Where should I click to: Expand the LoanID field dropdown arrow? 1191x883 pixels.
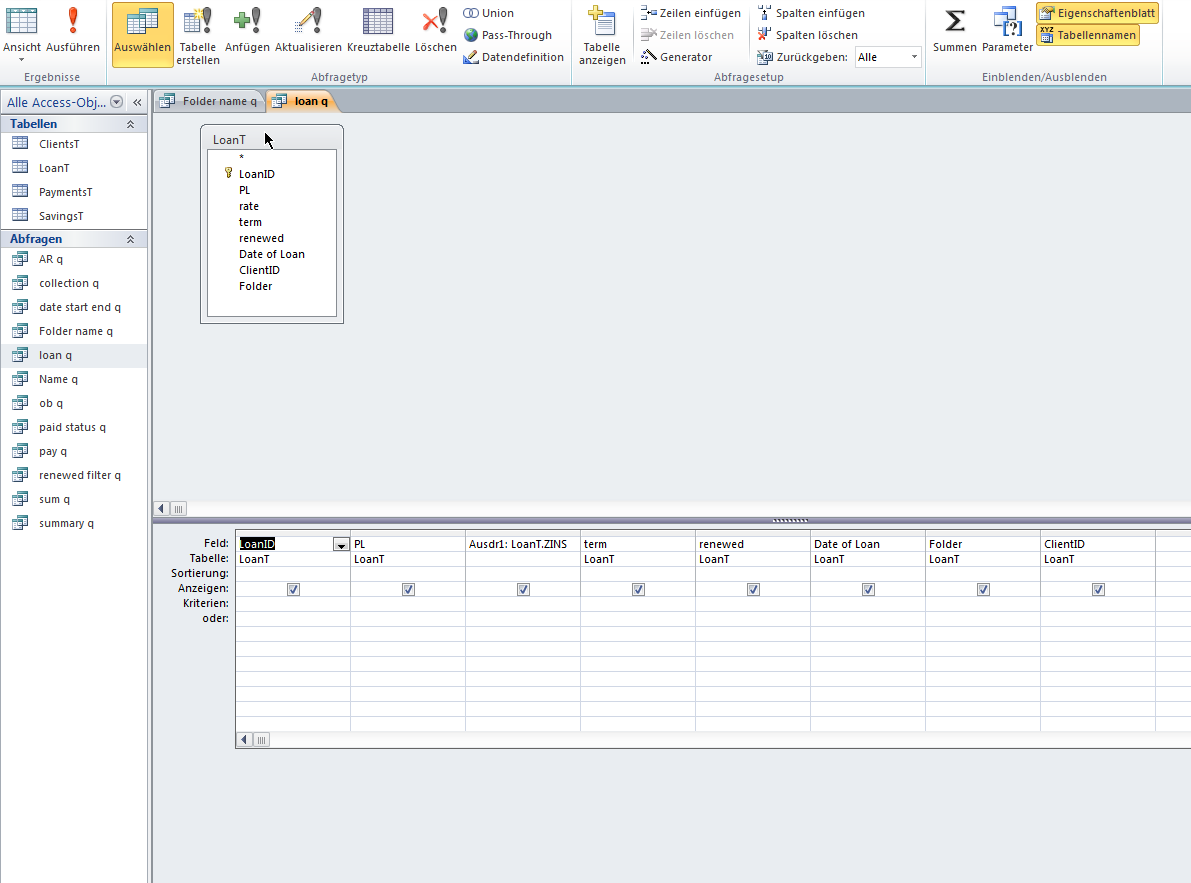[x=341, y=544]
